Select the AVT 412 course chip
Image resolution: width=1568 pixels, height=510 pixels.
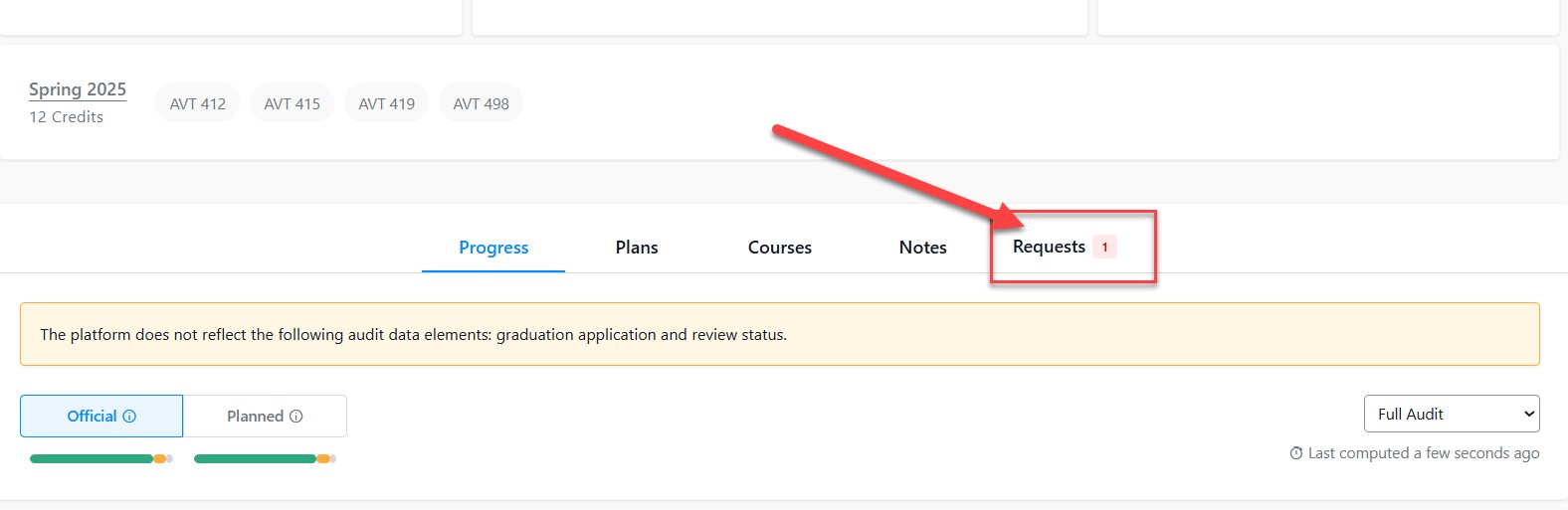tap(197, 103)
